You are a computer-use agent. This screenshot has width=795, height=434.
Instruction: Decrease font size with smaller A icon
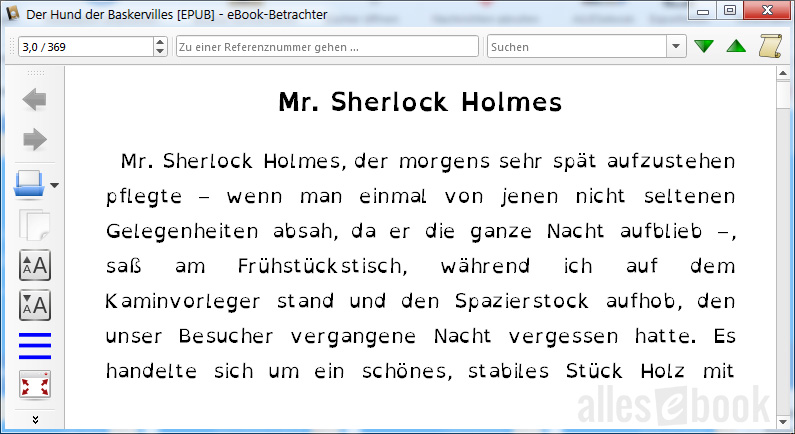[x=34, y=305]
